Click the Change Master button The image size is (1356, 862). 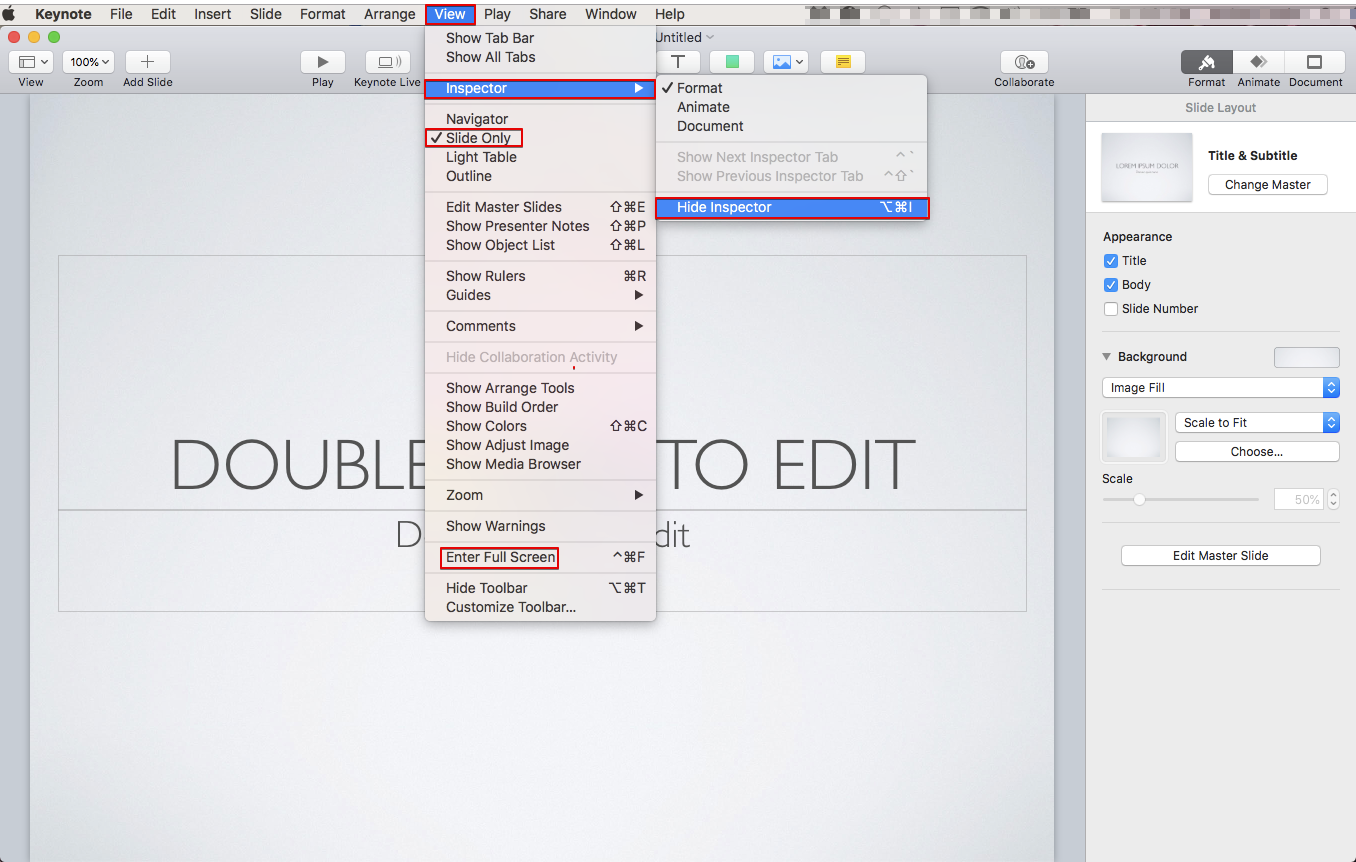click(1267, 185)
